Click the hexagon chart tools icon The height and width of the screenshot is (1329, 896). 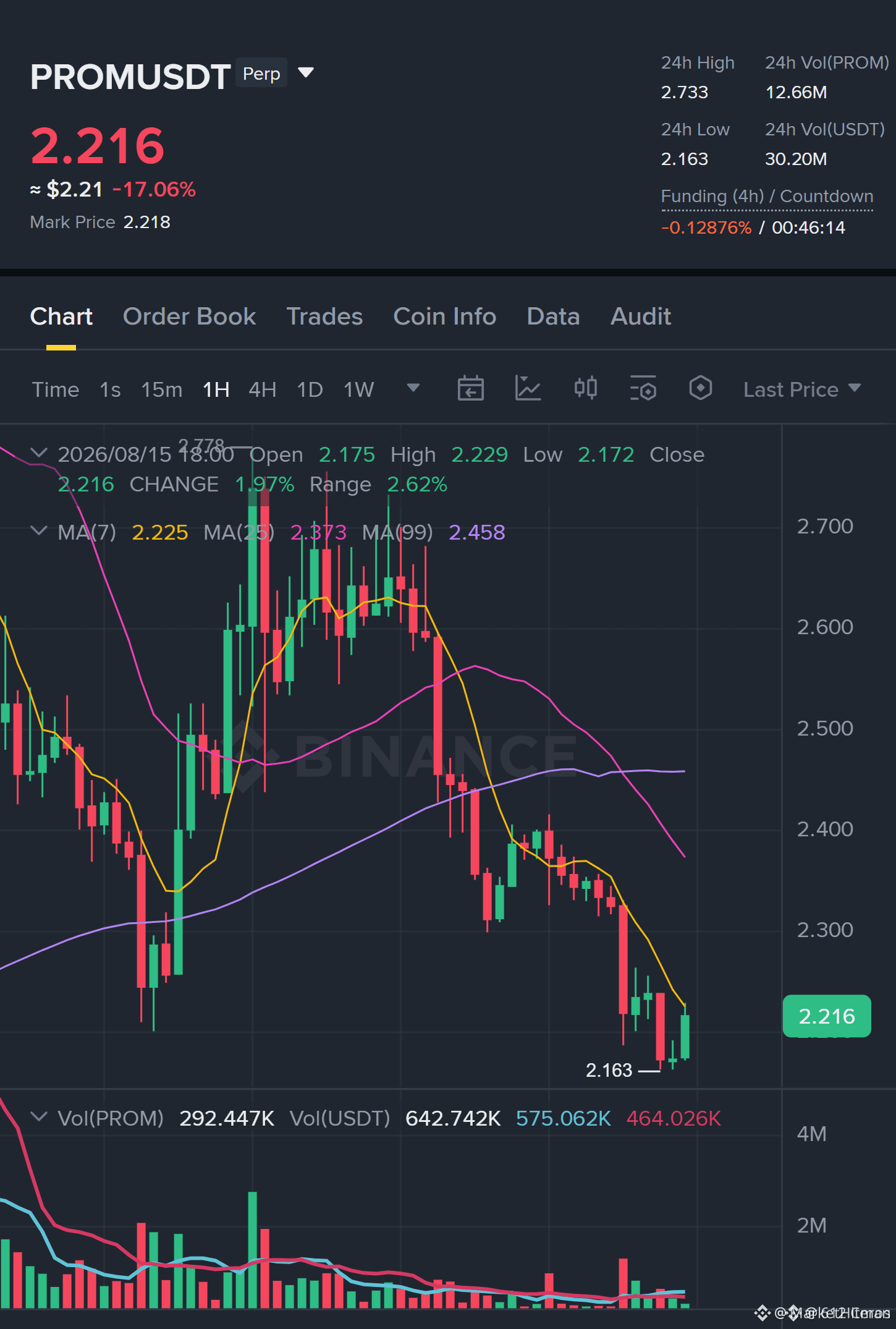(700, 388)
